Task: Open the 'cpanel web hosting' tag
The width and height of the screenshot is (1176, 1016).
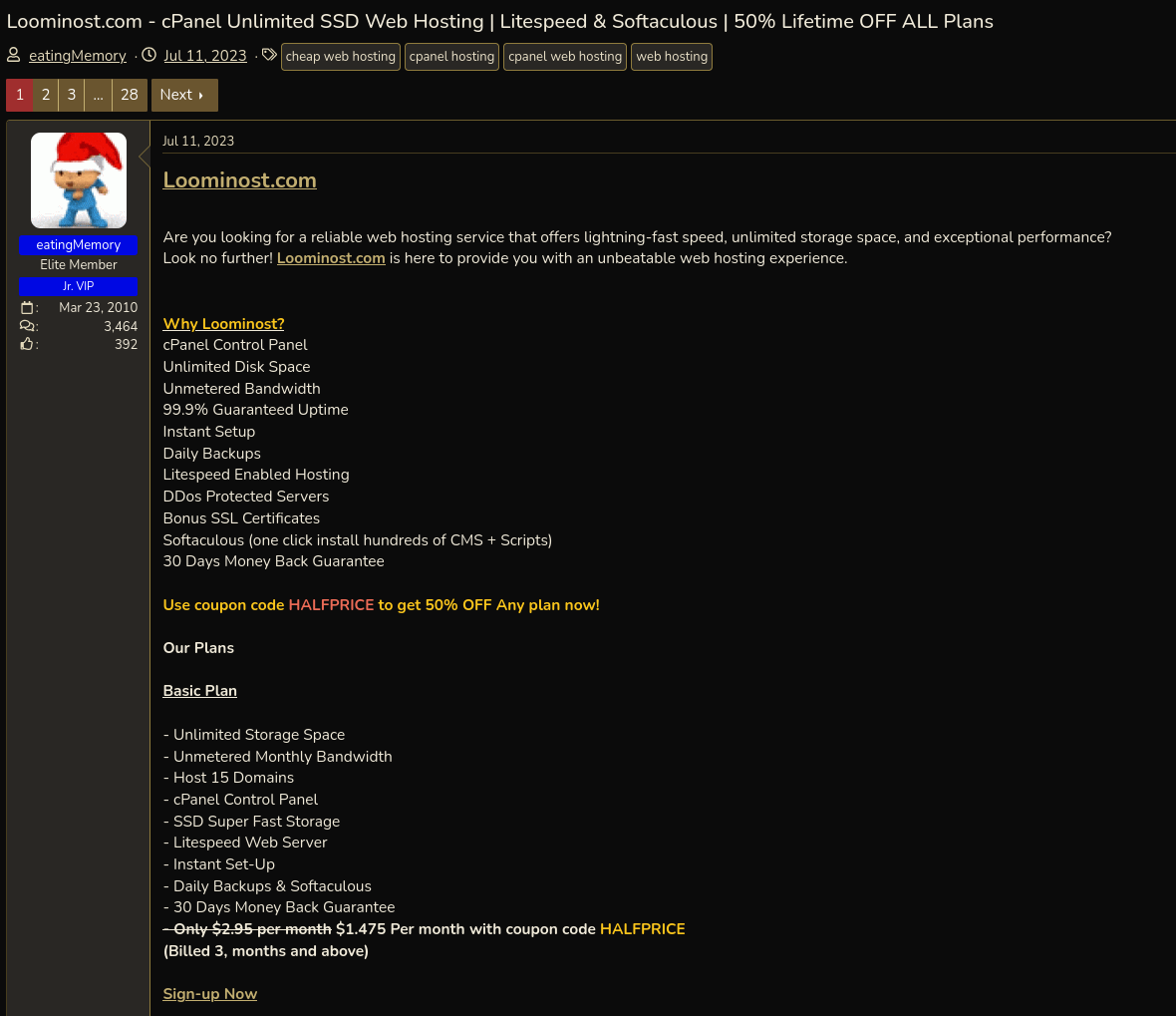Action: (x=565, y=56)
